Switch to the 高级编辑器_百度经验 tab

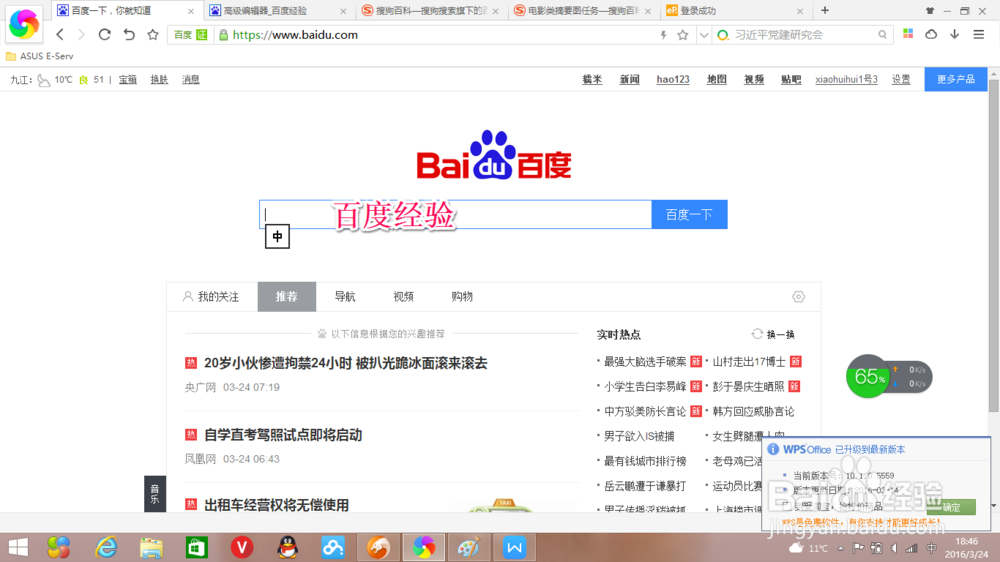(x=278, y=11)
